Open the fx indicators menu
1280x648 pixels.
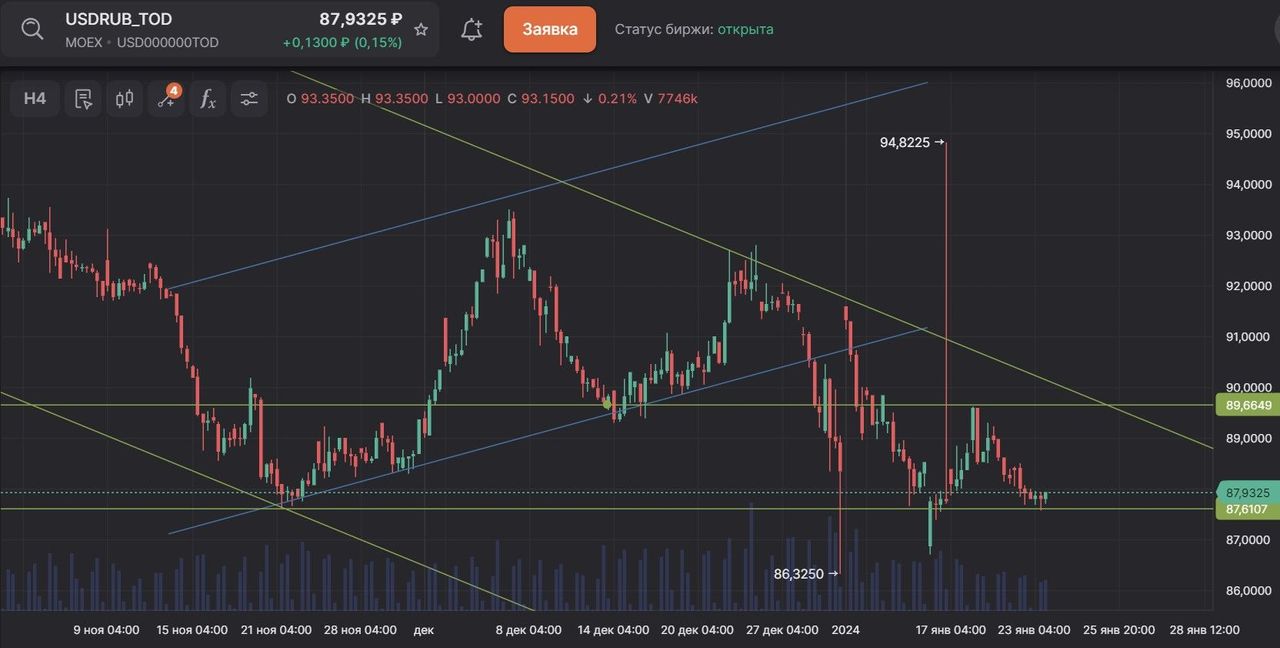pos(207,99)
